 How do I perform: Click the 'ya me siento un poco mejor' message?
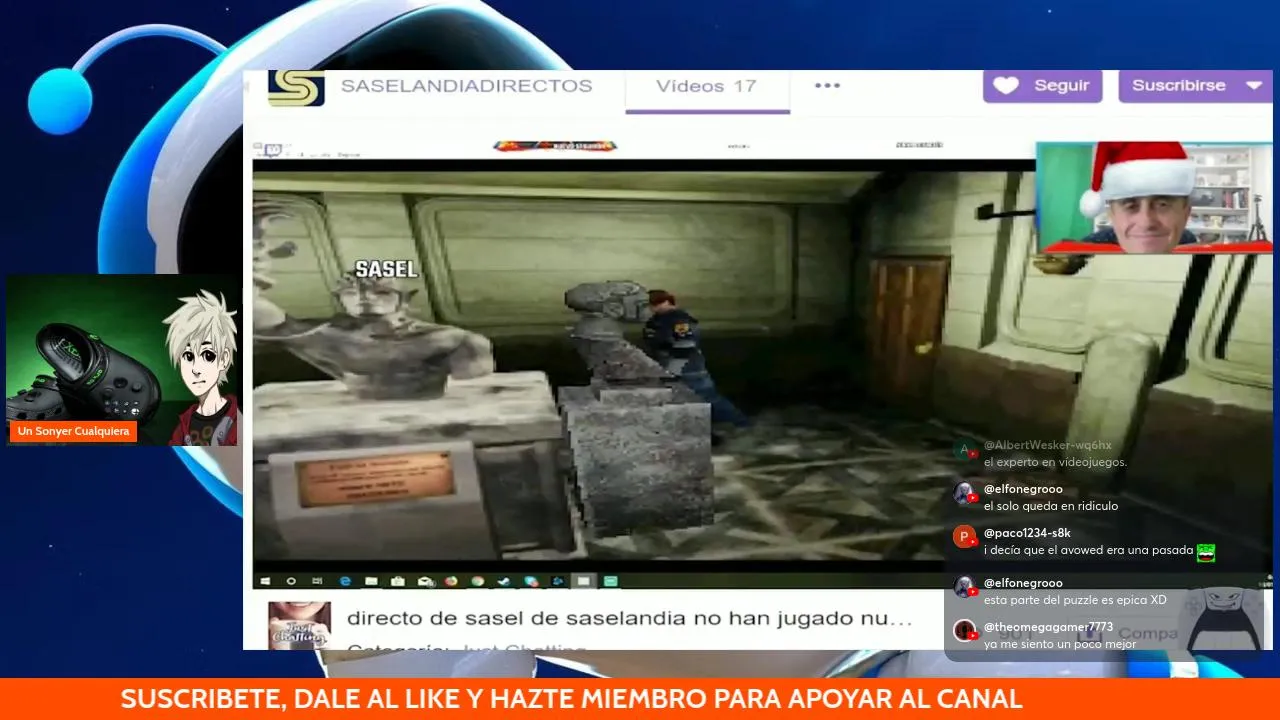click(x=1060, y=644)
